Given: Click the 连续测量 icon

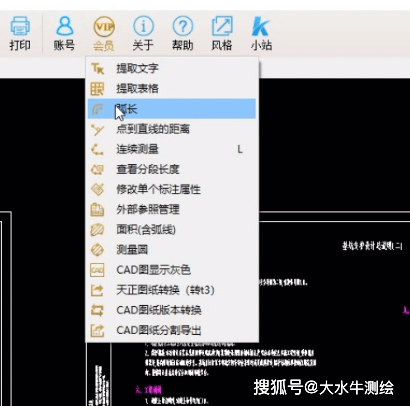Looking at the screenshot, I should tap(97, 149).
